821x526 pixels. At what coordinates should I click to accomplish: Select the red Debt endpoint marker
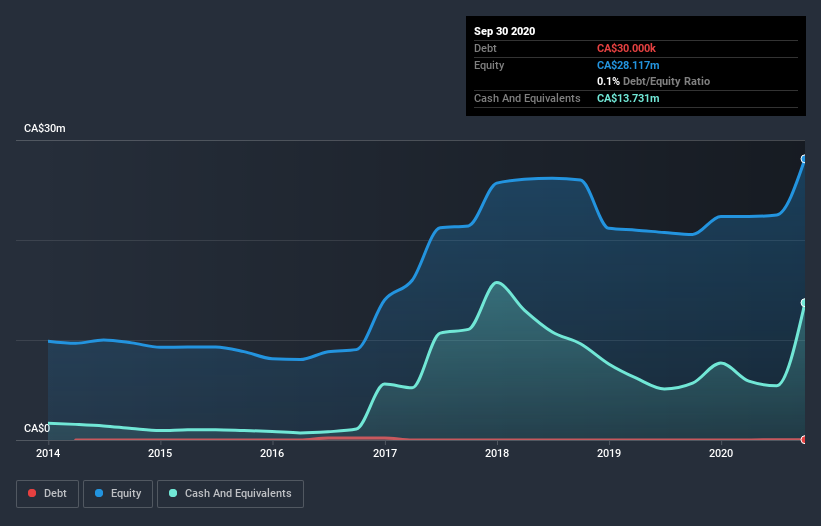(804, 440)
